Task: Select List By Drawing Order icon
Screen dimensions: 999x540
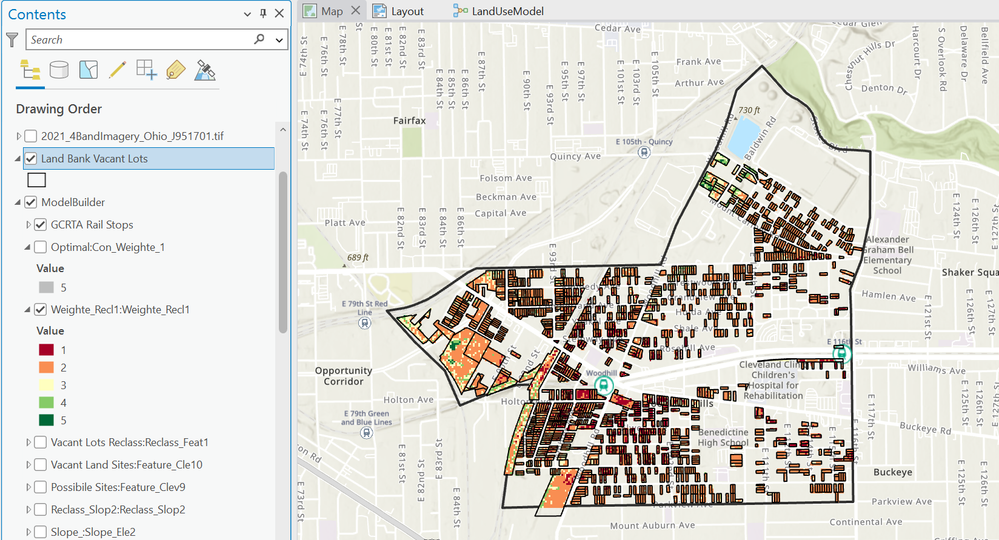Action: tap(30, 70)
